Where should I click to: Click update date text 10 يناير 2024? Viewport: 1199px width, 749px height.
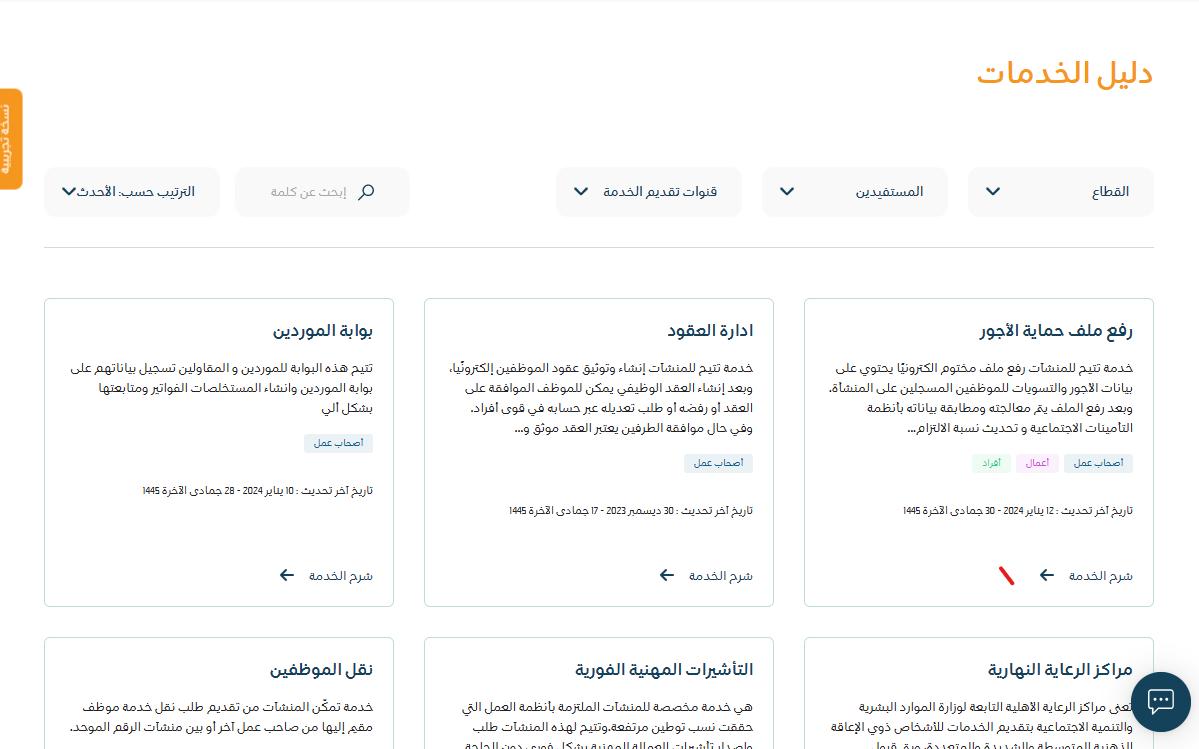[258, 491]
